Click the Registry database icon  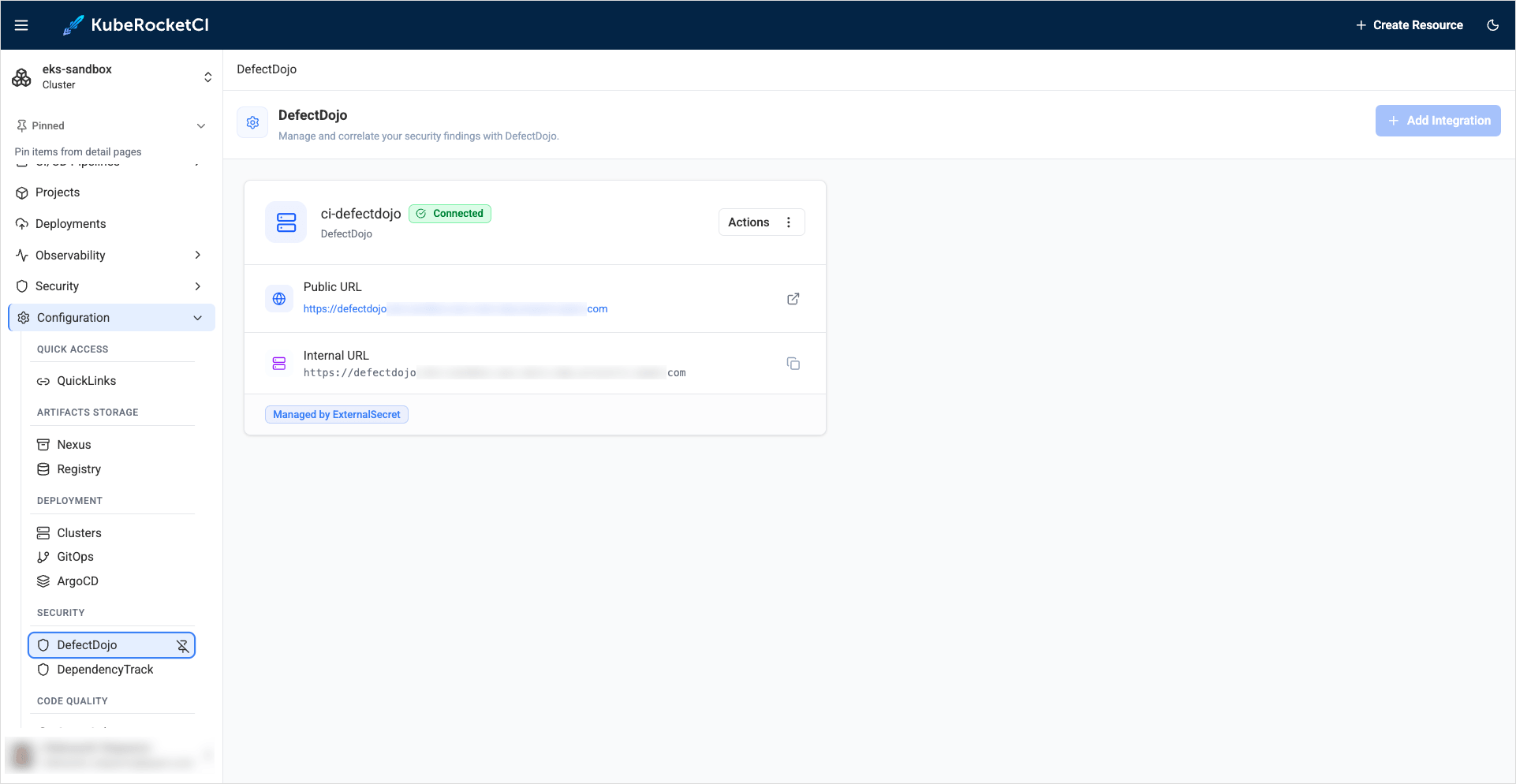pyautogui.click(x=43, y=469)
